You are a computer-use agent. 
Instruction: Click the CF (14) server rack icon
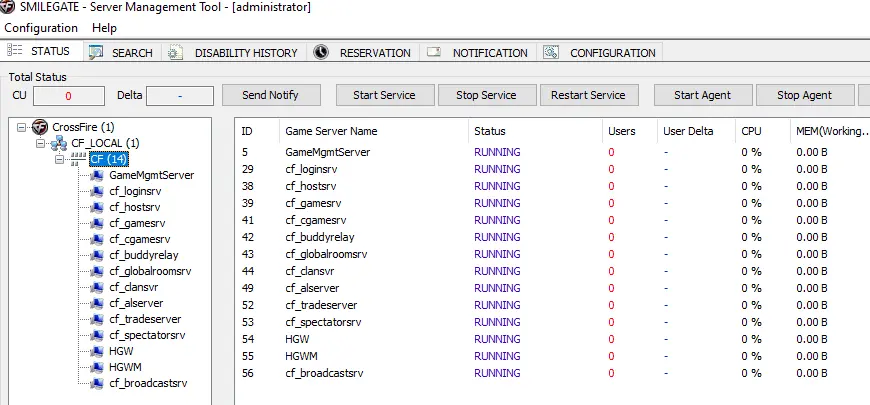(79, 159)
